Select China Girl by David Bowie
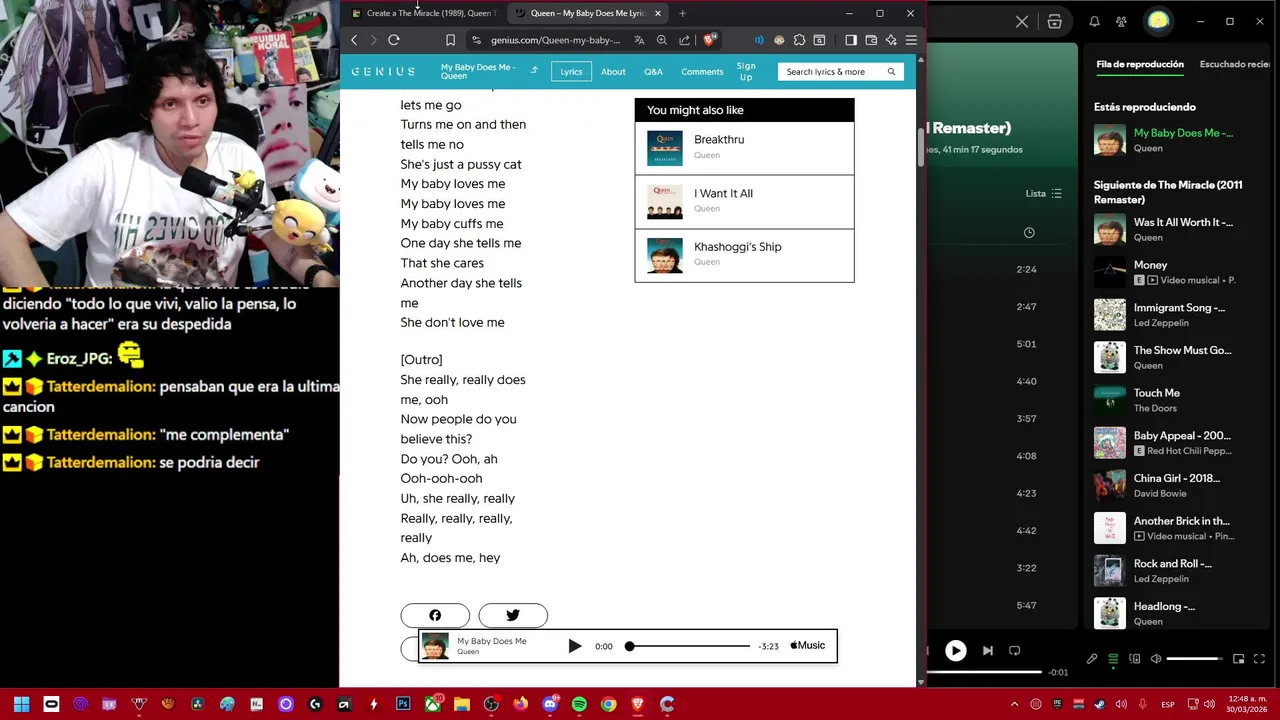 coord(1178,485)
